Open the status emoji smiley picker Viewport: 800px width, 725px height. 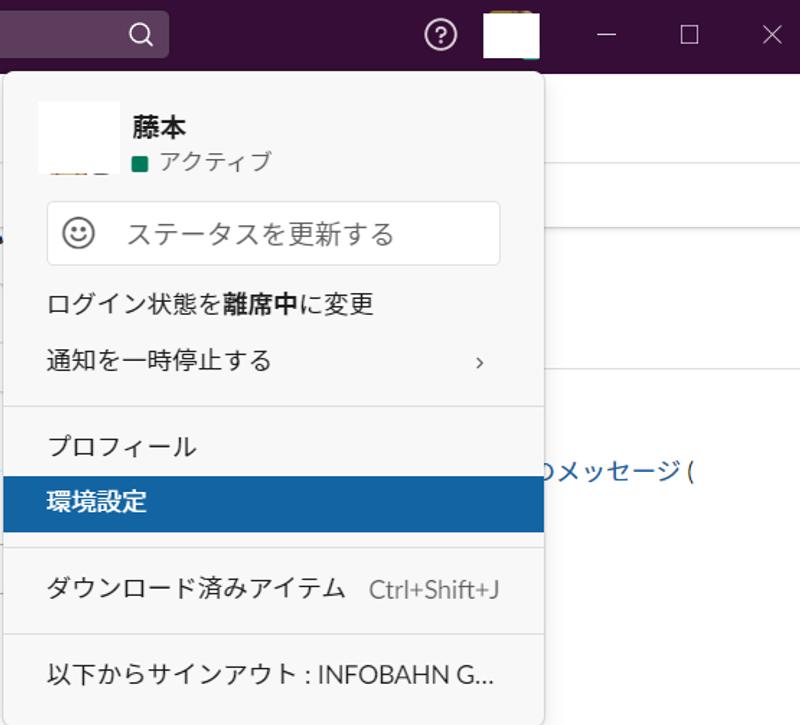tap(77, 233)
